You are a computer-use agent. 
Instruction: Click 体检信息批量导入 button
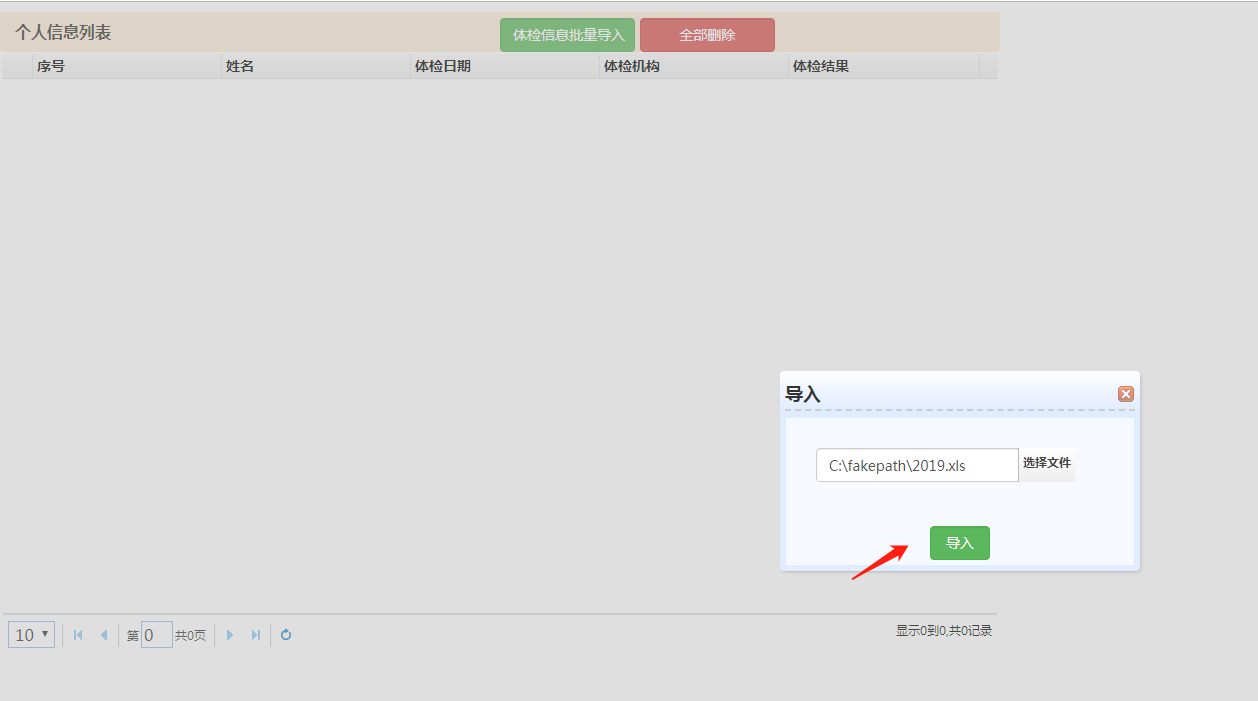[x=567, y=35]
